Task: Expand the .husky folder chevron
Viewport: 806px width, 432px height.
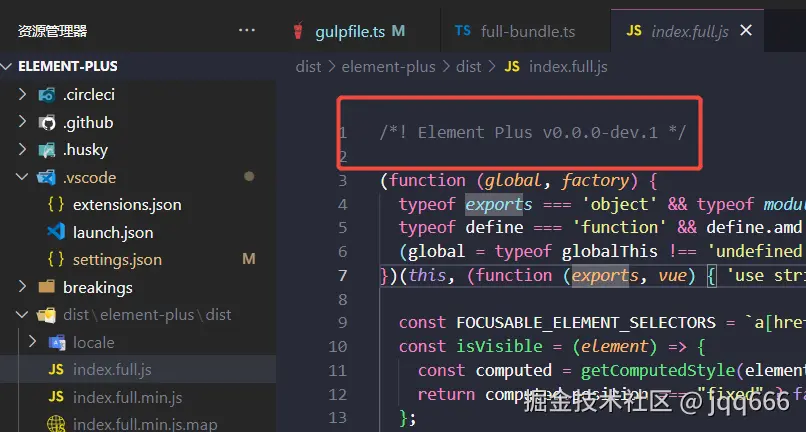Action: coord(22,150)
